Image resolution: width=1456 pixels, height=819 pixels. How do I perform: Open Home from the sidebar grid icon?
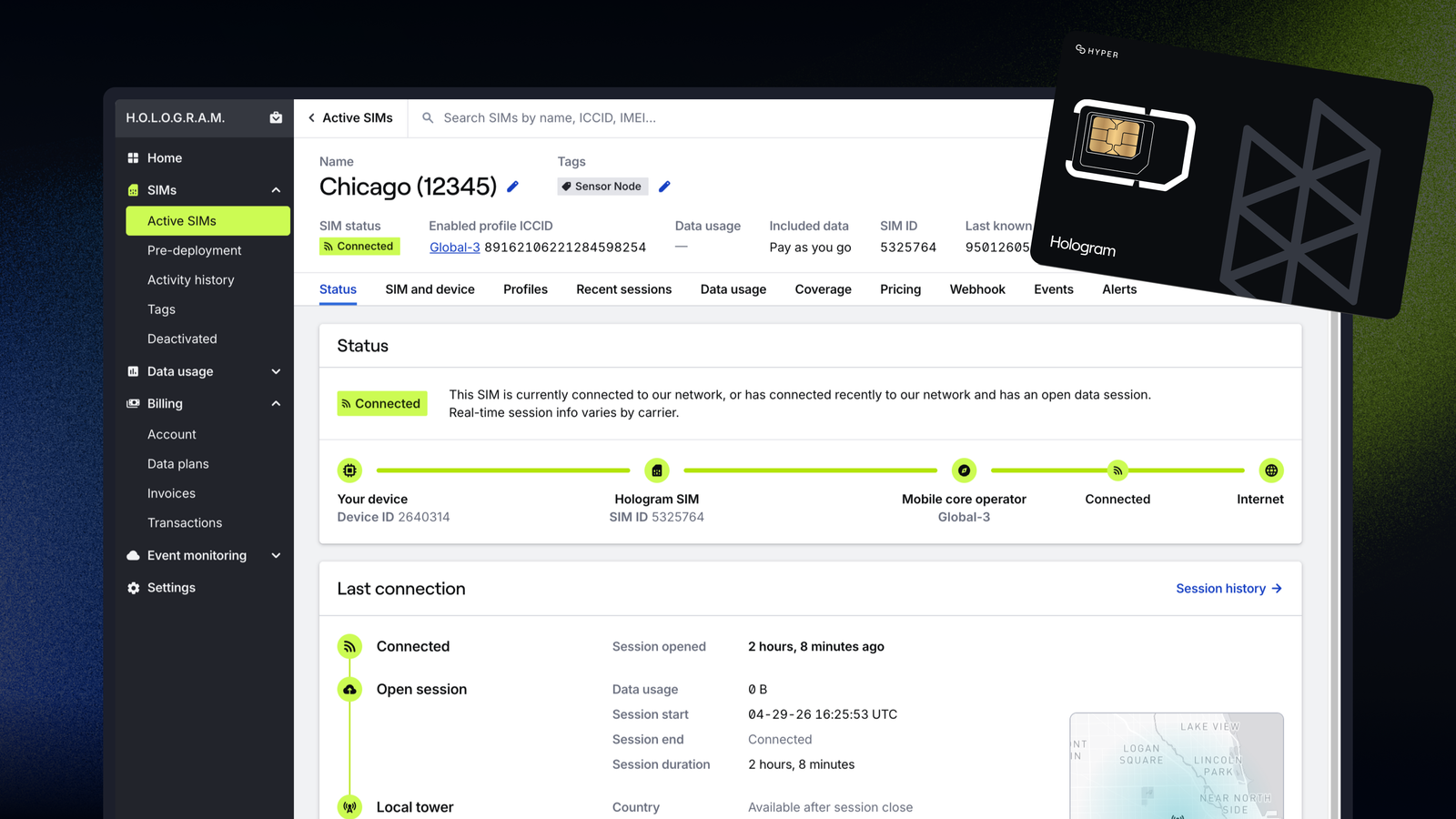[133, 158]
